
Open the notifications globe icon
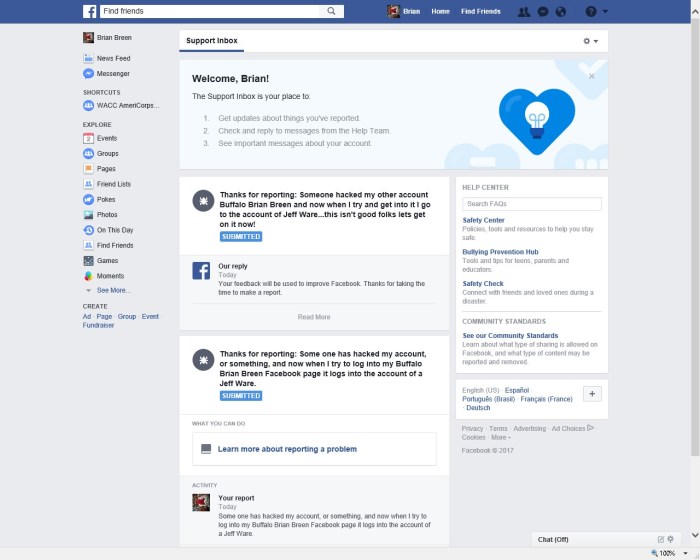(560, 11)
